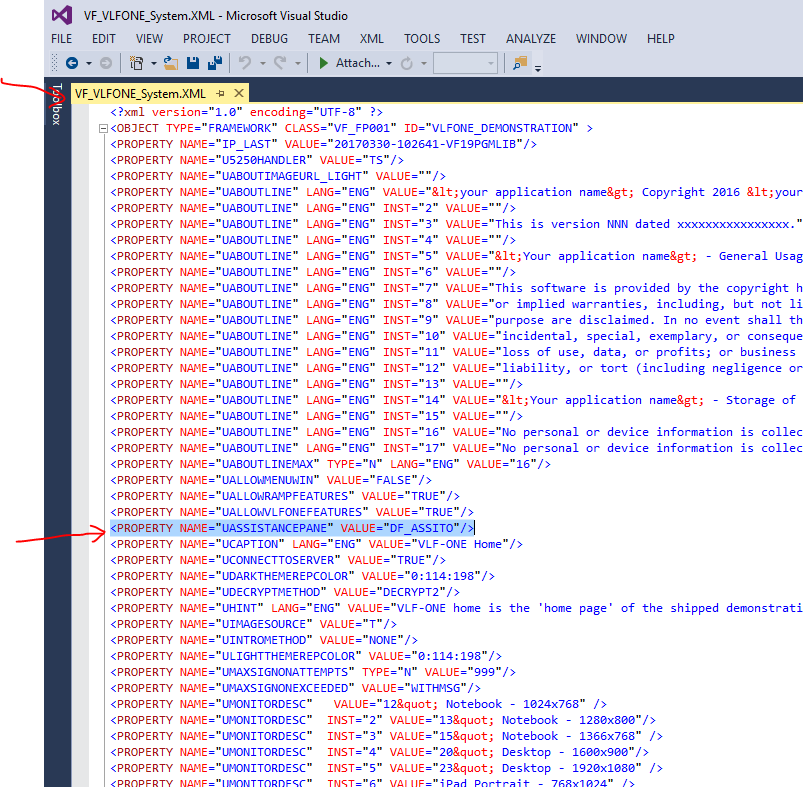Save the file with the floppy disk icon
Viewport: 803px width, 787px height.
click(193, 63)
